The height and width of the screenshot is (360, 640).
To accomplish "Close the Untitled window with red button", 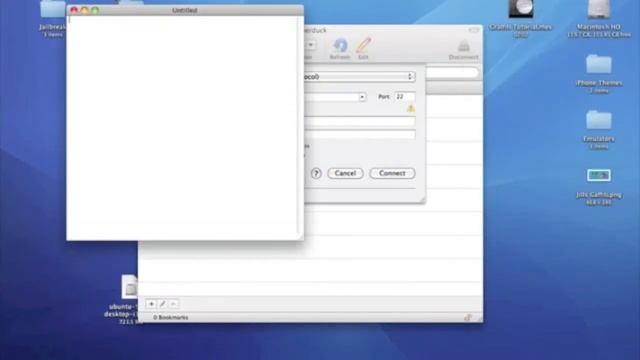I will click(x=74, y=10).
